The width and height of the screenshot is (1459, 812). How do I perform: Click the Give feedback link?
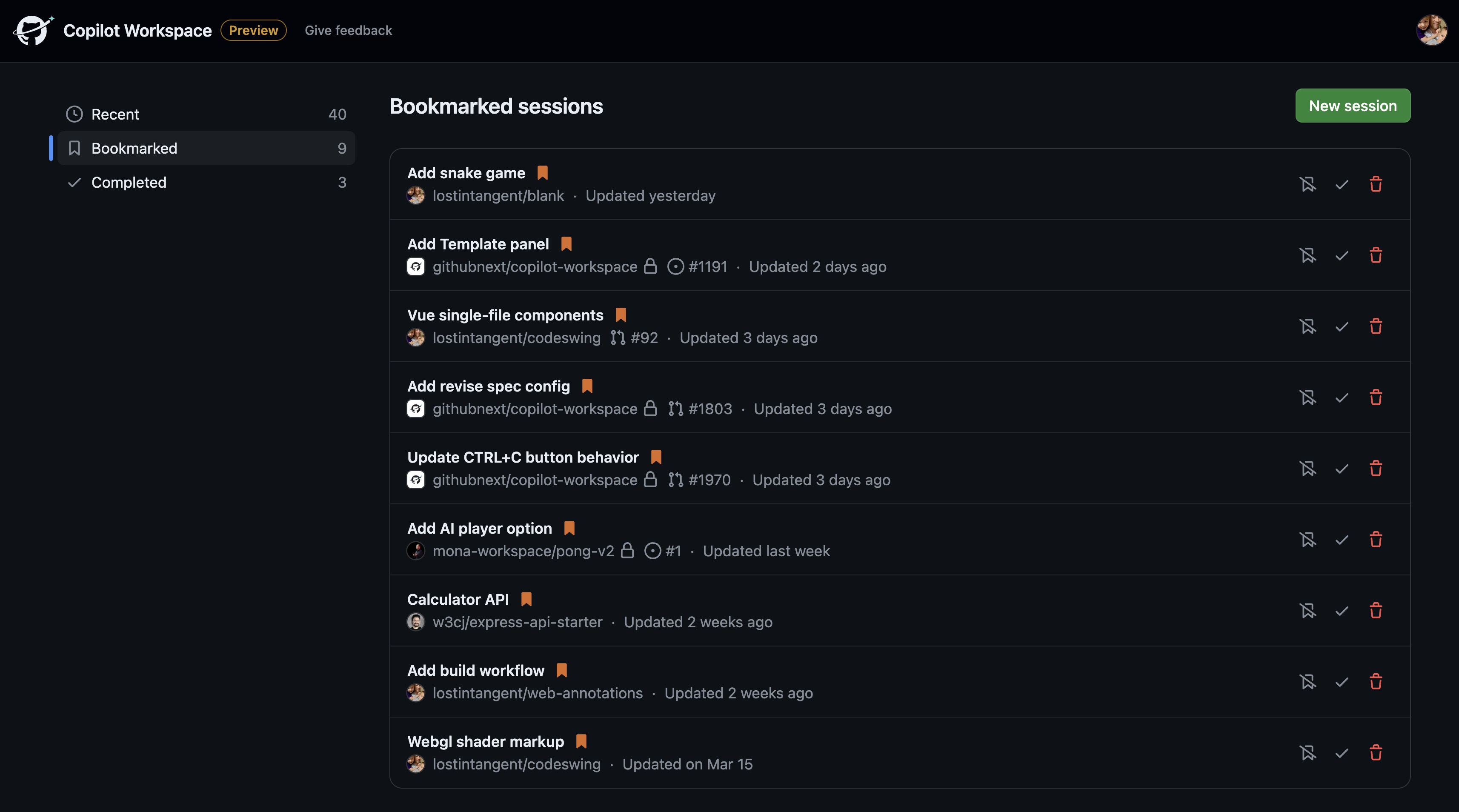point(348,31)
